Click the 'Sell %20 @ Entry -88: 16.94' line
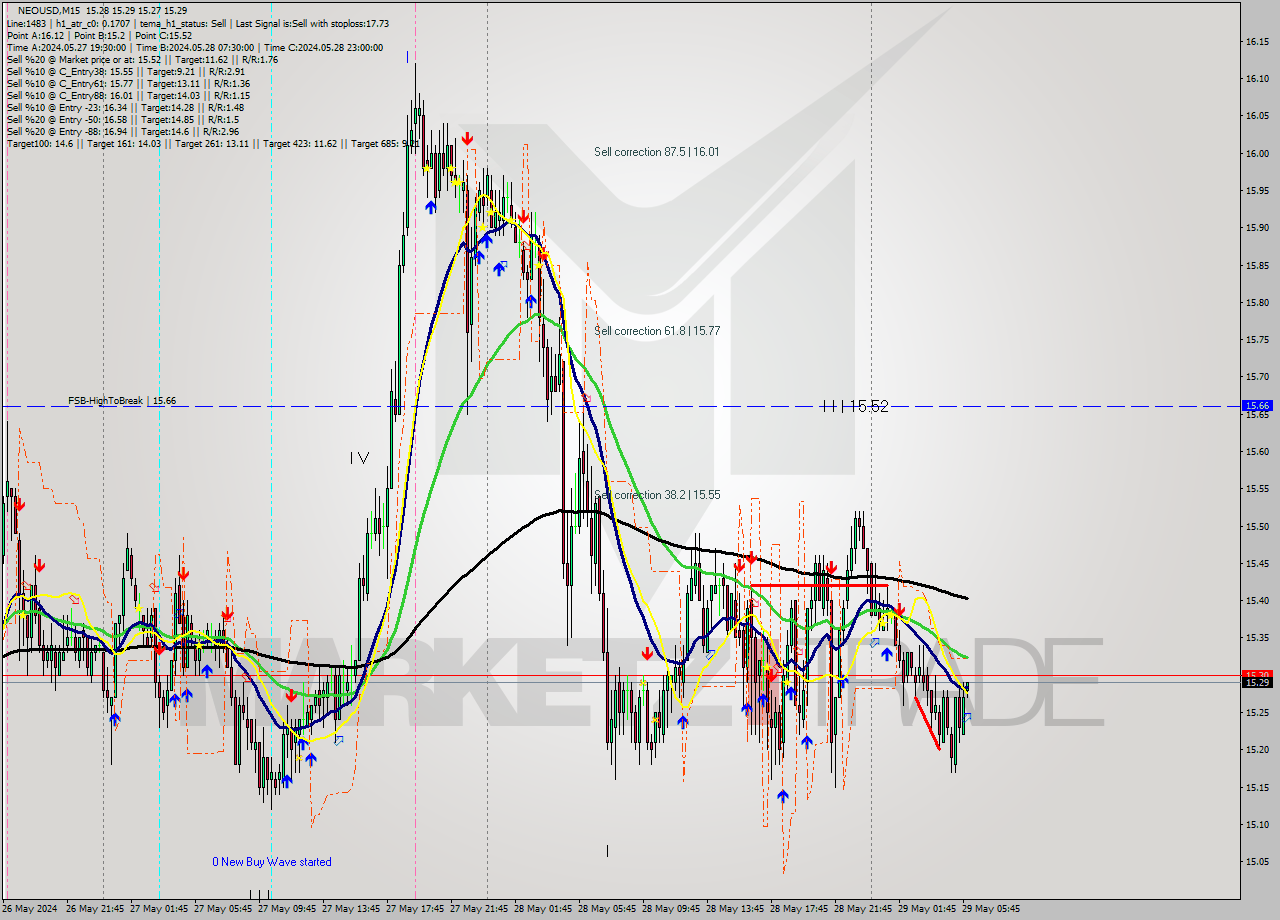1280x920 pixels. pos(122,131)
